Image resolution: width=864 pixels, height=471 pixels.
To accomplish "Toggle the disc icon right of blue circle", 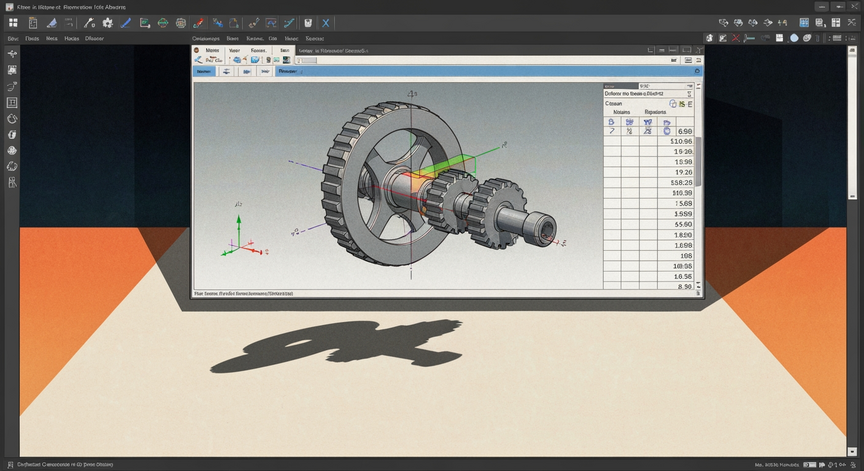I will coord(807,38).
